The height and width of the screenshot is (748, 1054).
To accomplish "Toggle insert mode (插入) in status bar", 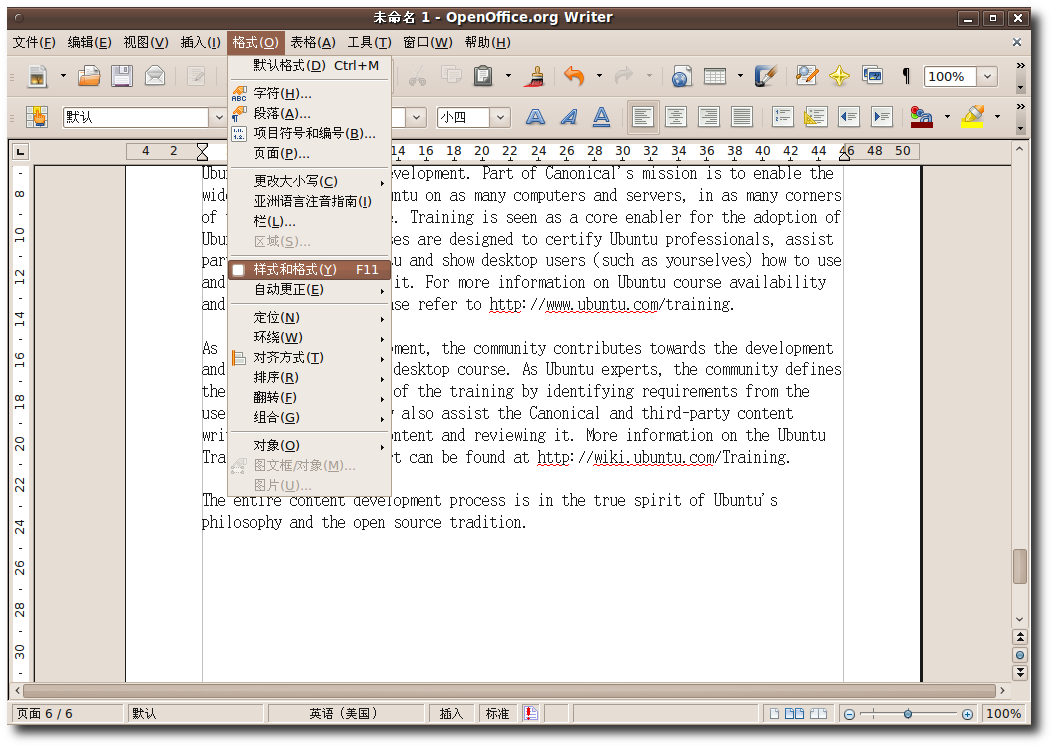I will pyautogui.click(x=452, y=713).
